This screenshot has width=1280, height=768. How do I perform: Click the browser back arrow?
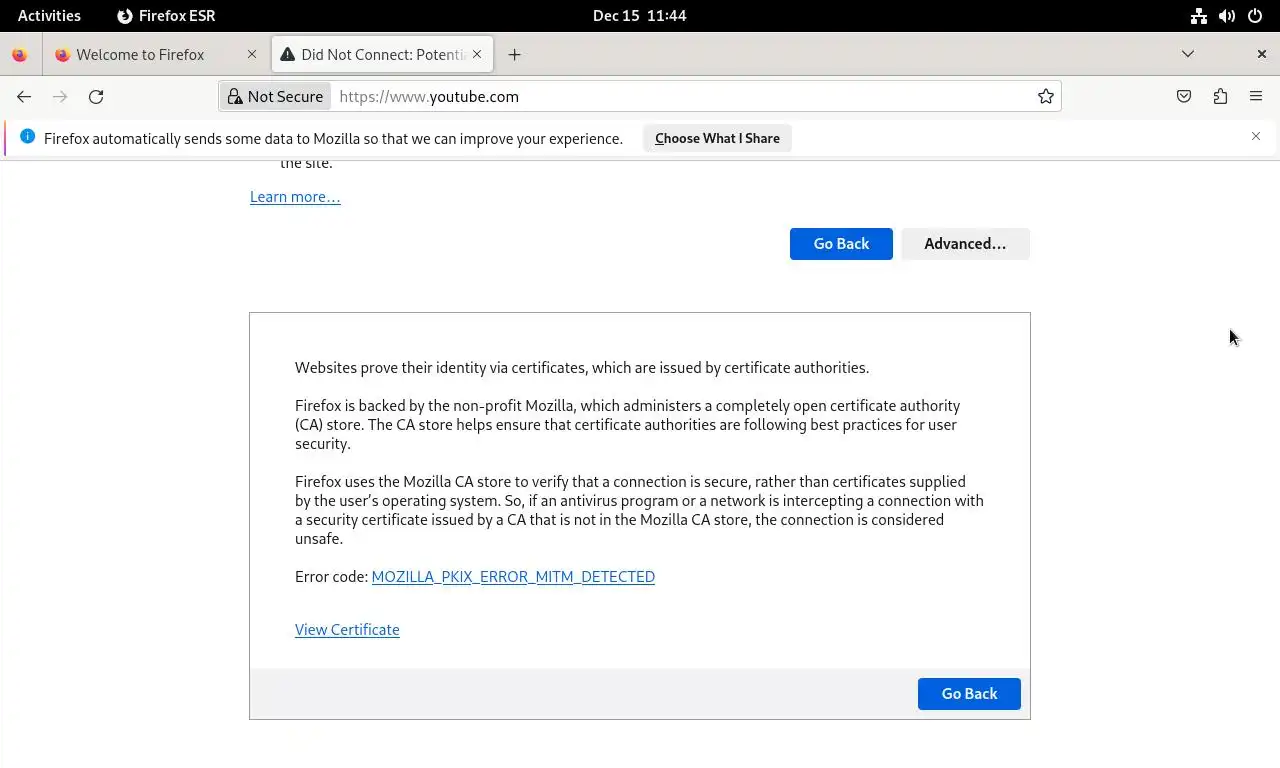[24, 97]
